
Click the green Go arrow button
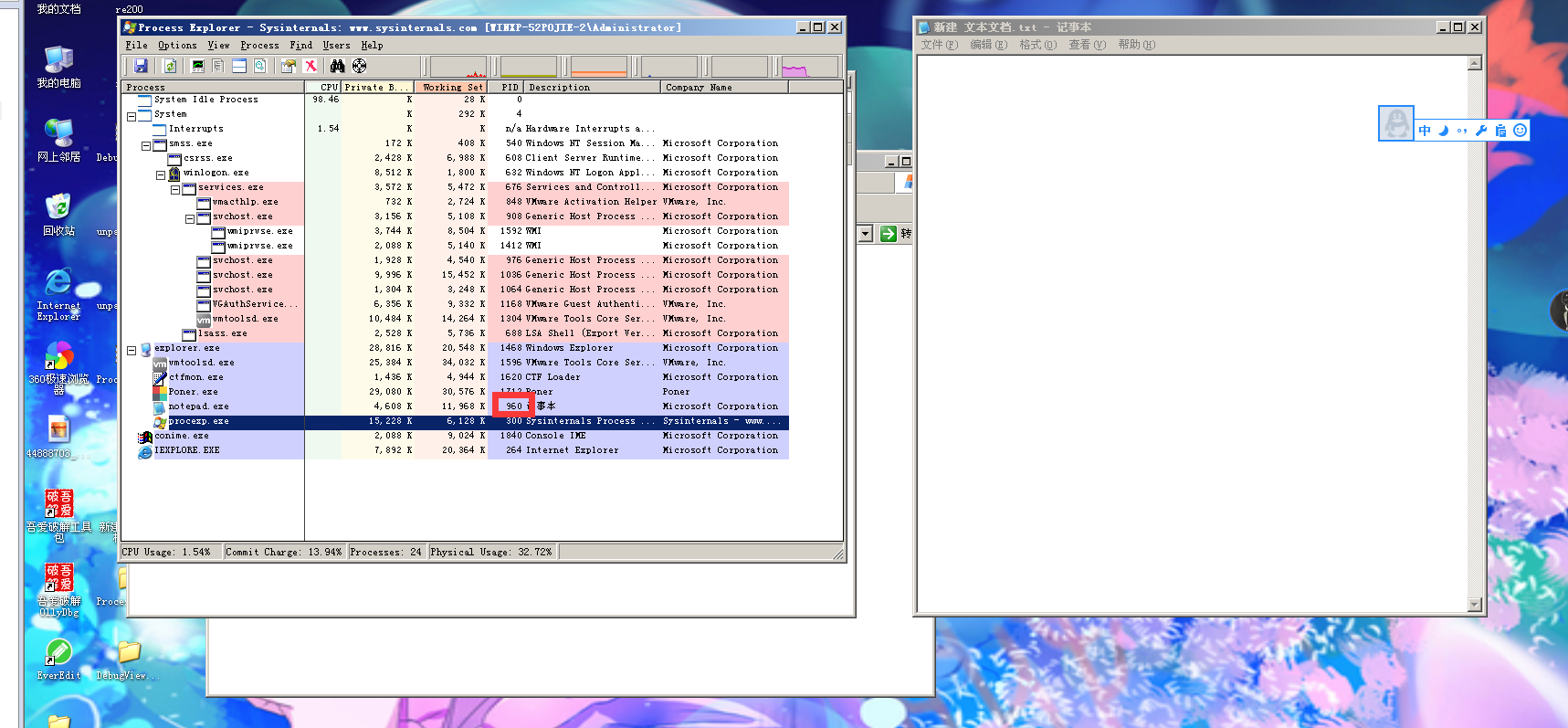pyautogui.click(x=888, y=234)
